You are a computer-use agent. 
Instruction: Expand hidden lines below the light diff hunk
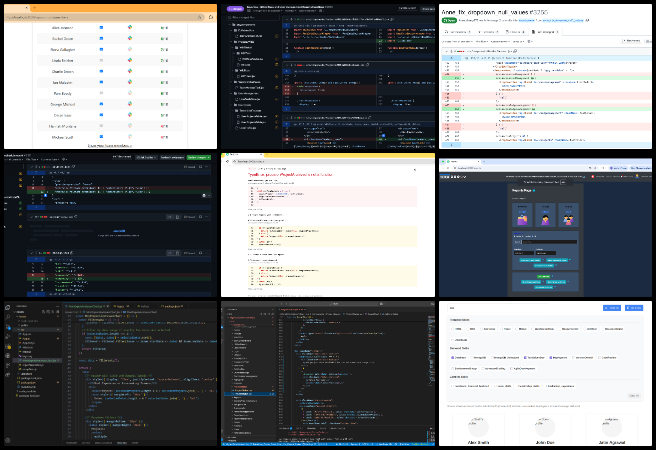451,145
